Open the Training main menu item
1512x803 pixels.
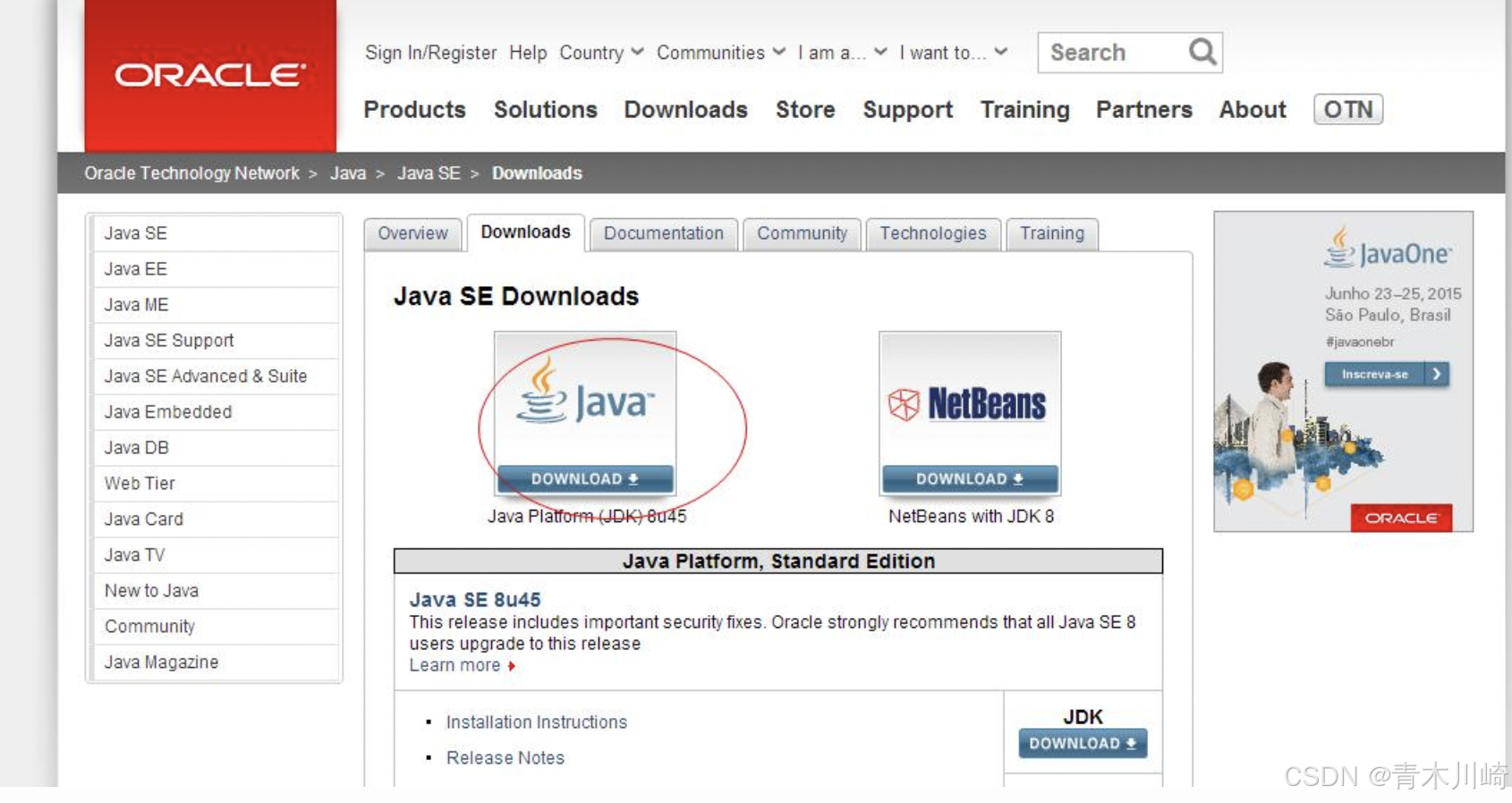coord(1024,109)
